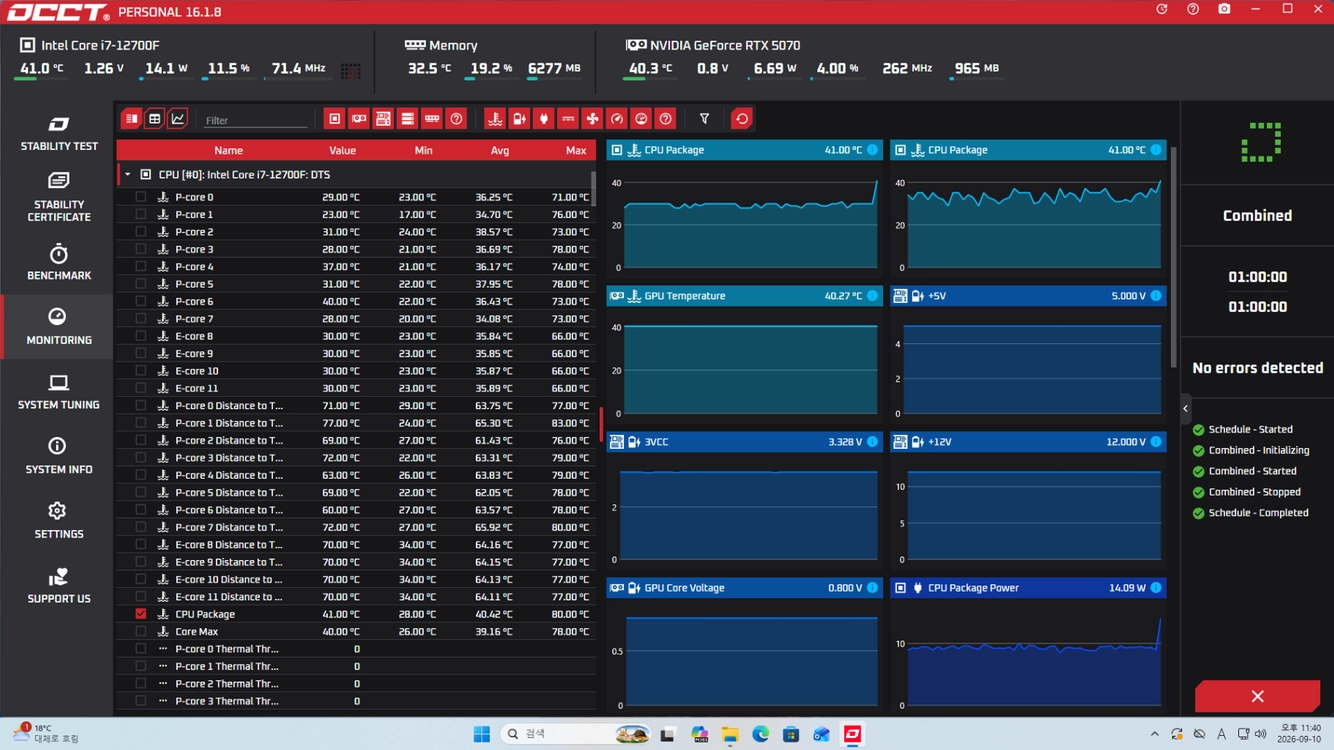Select the Monitoring section
This screenshot has width=1334, height=750.
59,327
